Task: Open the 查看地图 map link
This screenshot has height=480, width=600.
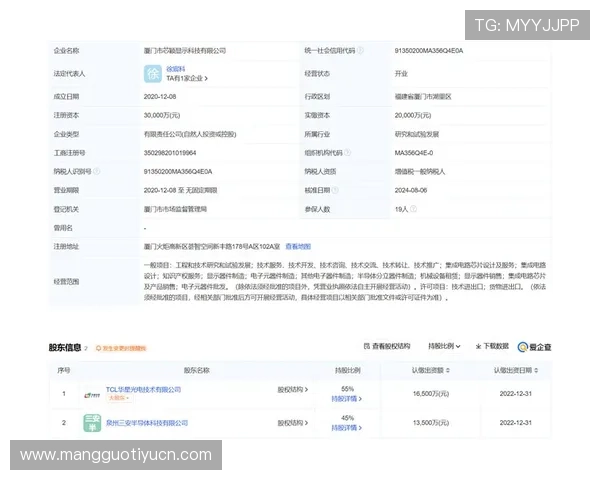Action: [298, 247]
